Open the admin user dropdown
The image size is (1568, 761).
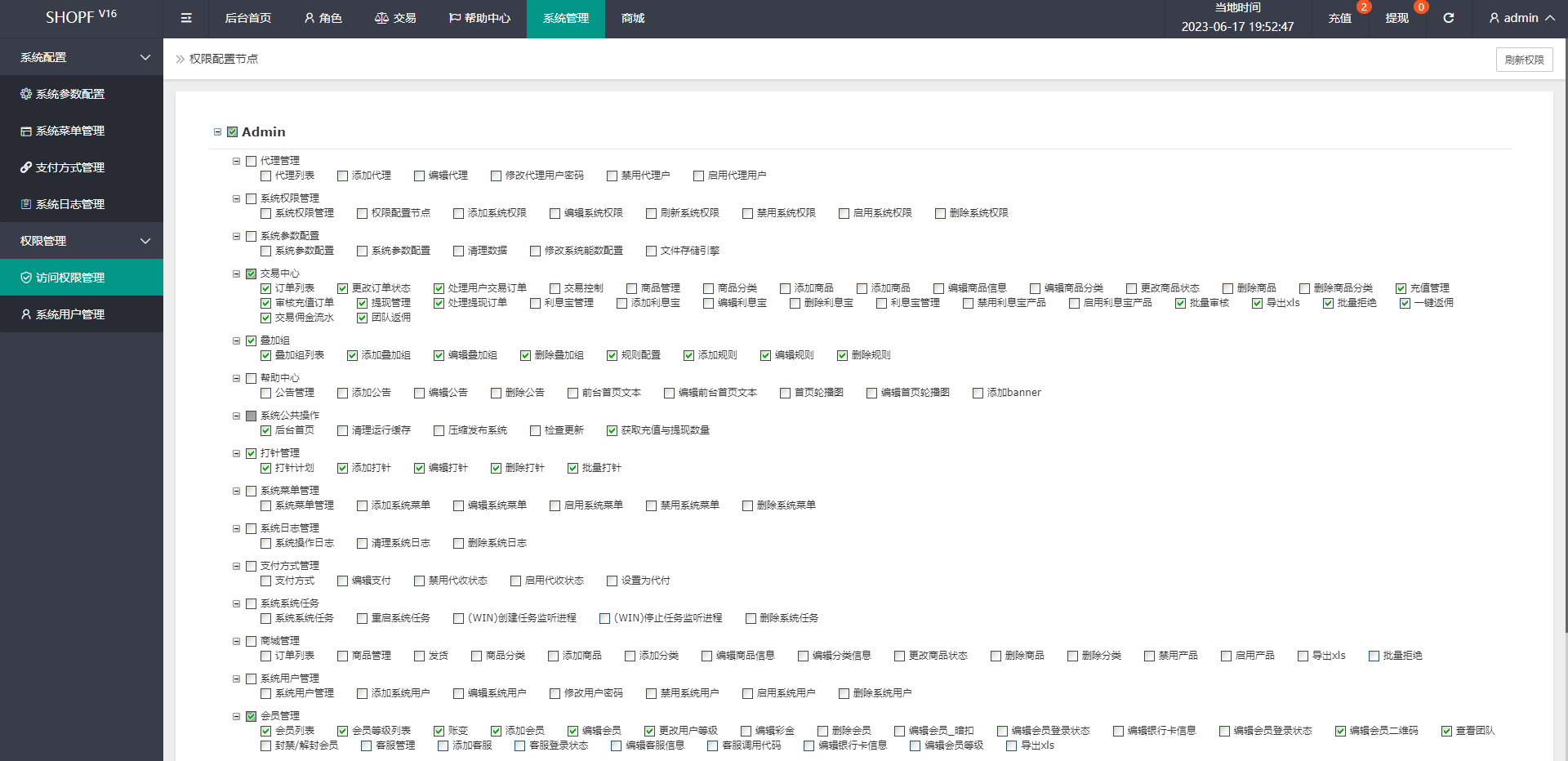[1521, 18]
